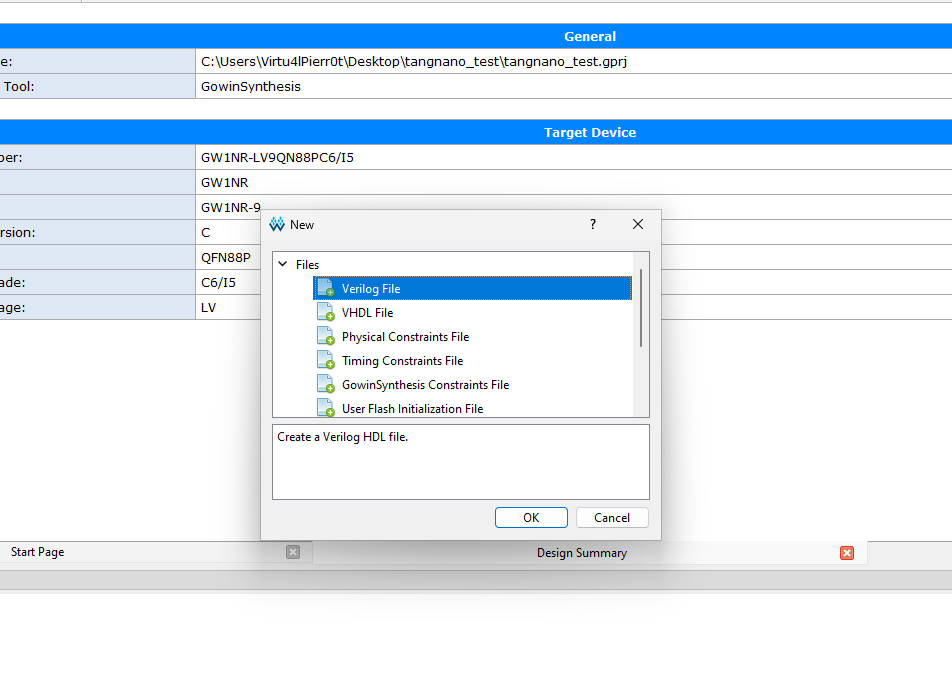Choose User Flash Initialization File entry
Viewport: 952px width, 700px height.
tap(412, 409)
